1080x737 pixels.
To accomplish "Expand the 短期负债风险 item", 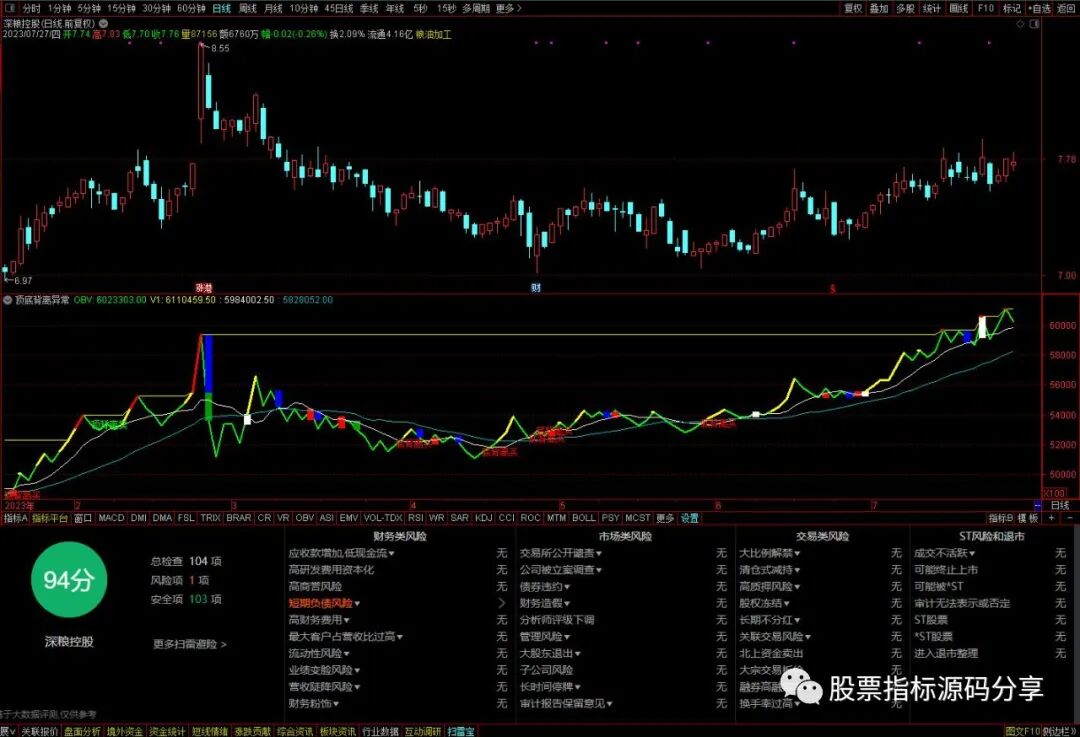I will [x=324, y=603].
